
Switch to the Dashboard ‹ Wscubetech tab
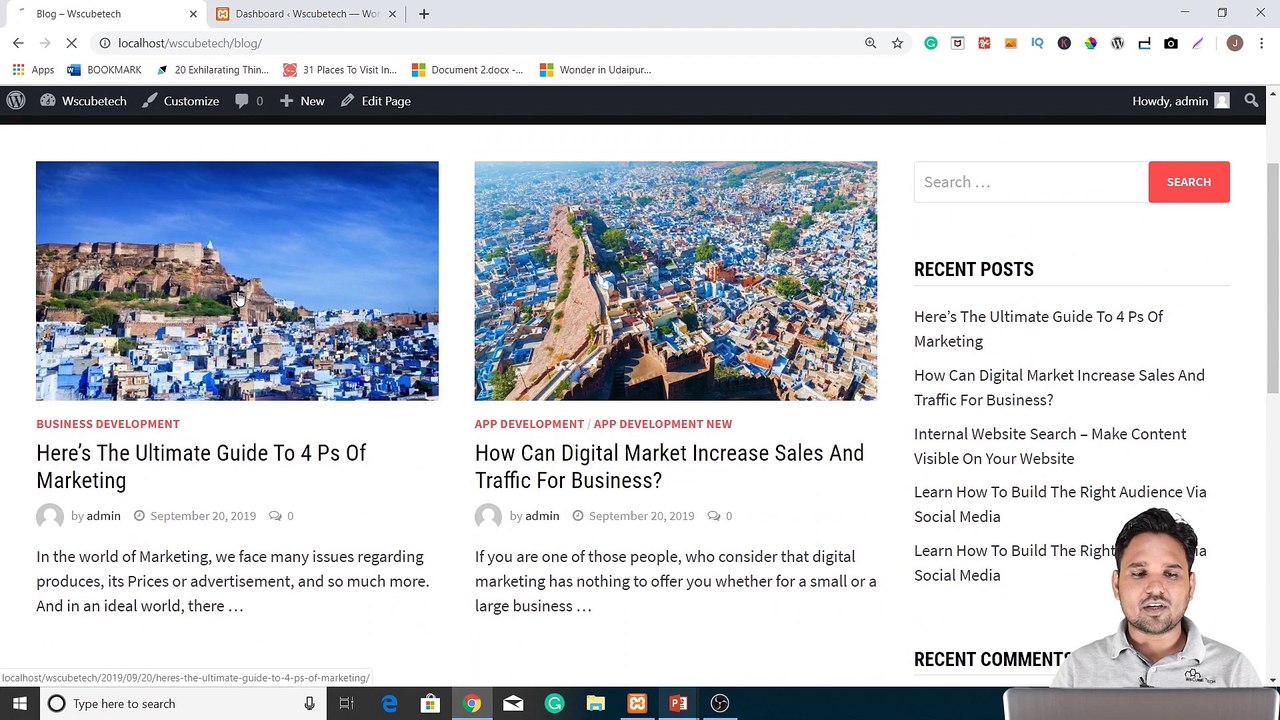point(305,14)
